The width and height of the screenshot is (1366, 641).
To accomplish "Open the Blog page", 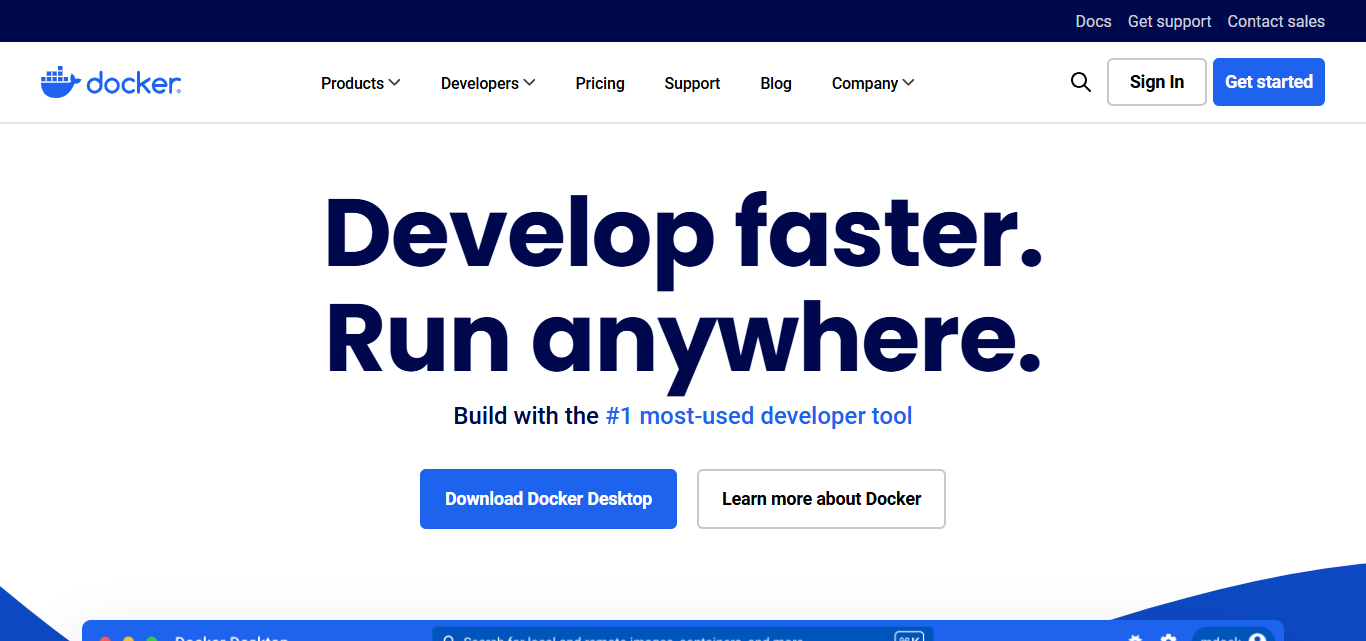I will pos(776,83).
